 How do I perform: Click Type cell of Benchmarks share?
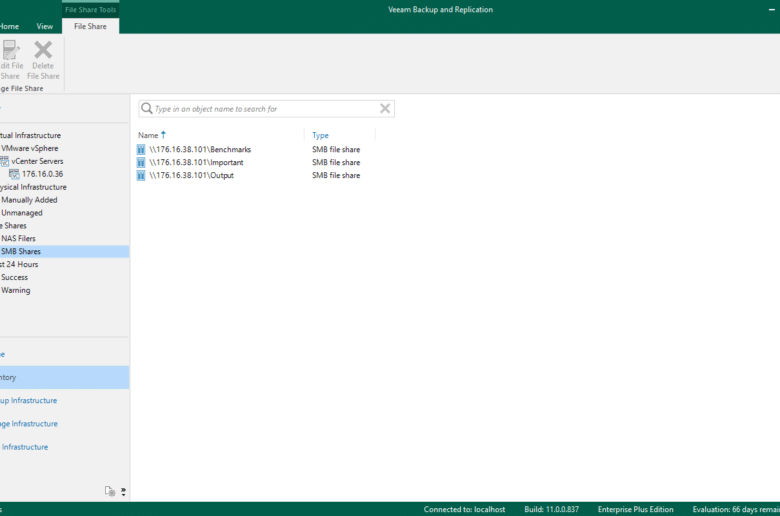[336, 149]
